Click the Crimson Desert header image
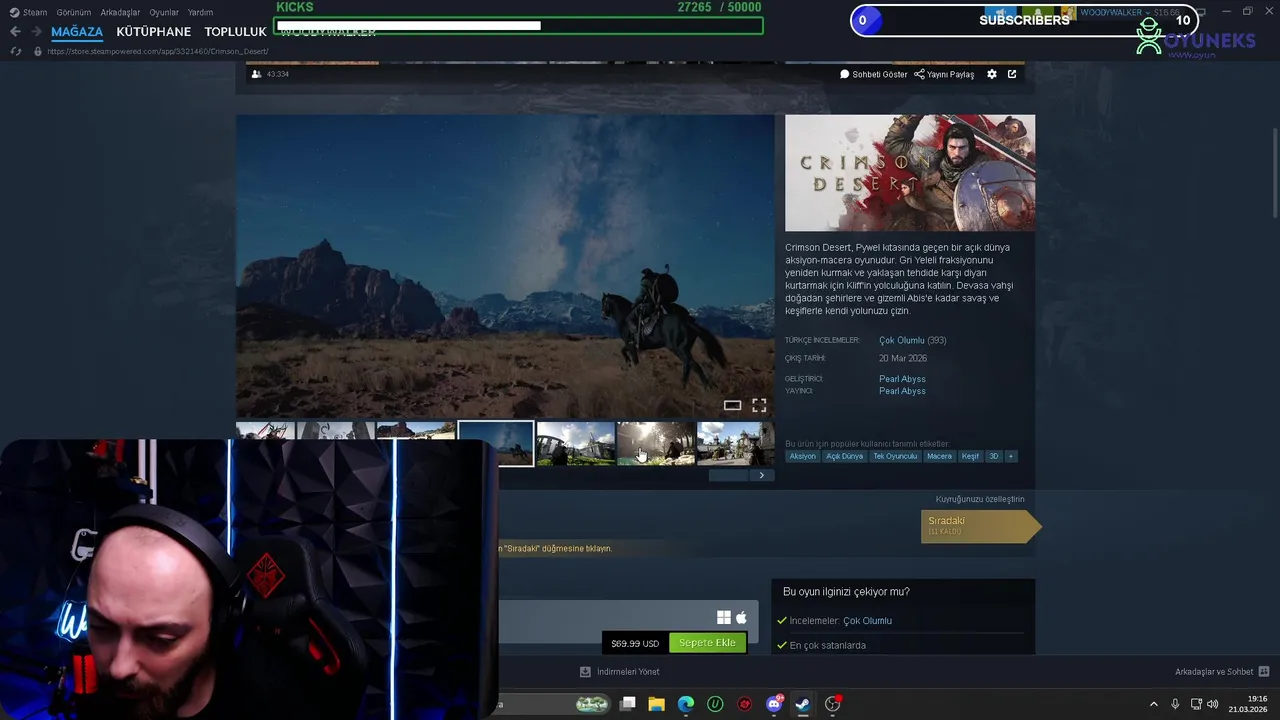The height and width of the screenshot is (720, 1280). (910, 173)
